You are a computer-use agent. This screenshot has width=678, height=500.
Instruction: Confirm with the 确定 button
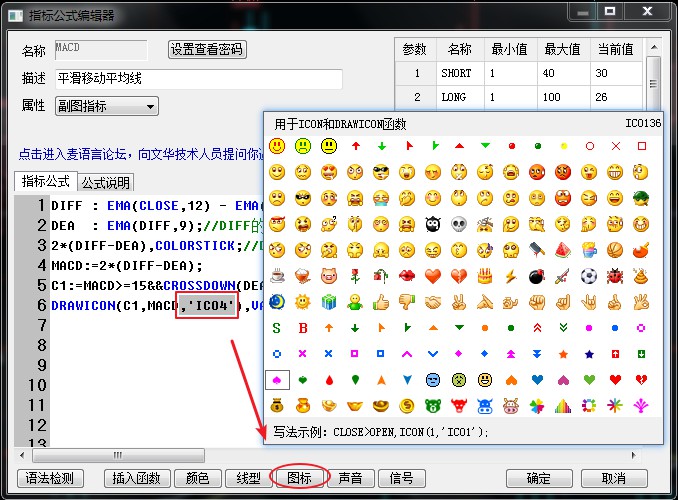coord(539,478)
